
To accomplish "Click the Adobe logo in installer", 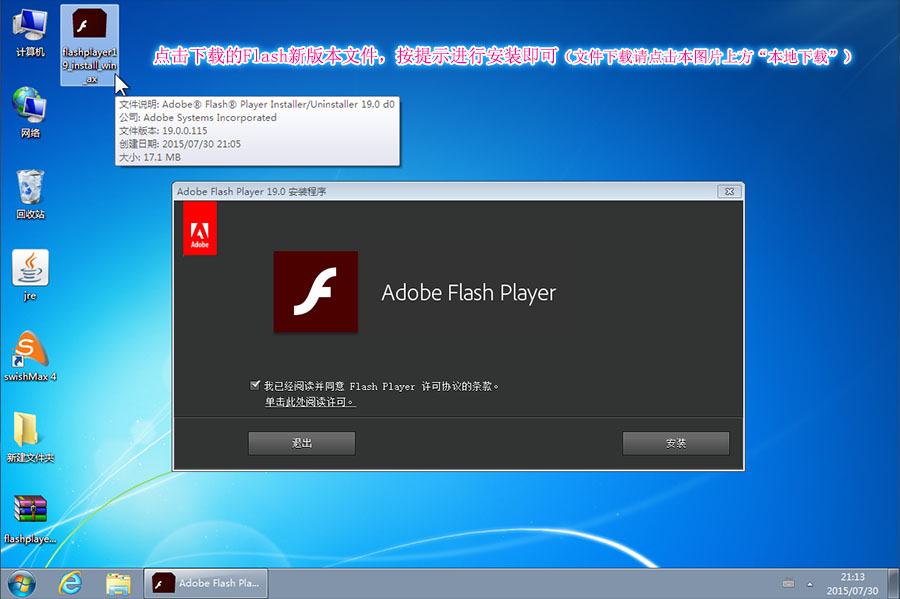I will coord(200,228).
